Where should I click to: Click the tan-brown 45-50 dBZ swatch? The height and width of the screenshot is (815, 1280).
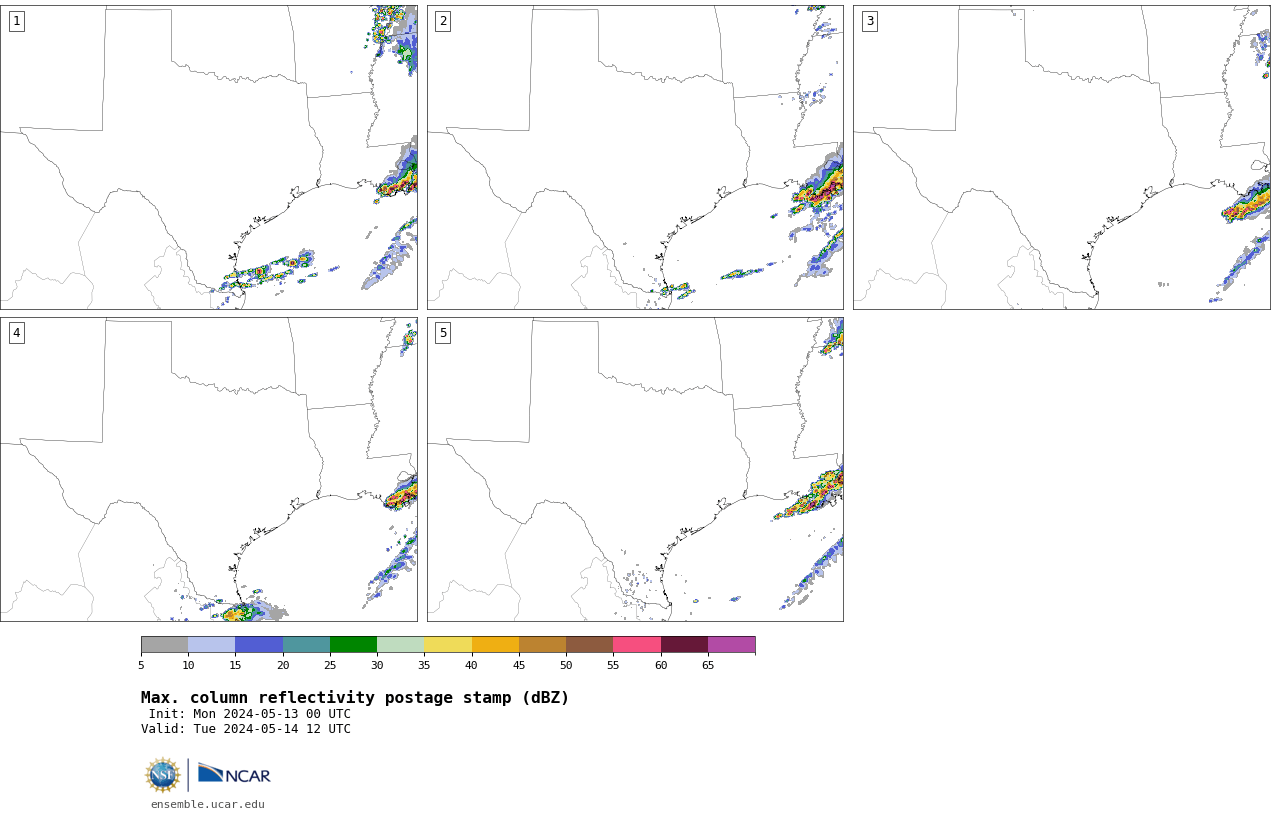click(542, 645)
